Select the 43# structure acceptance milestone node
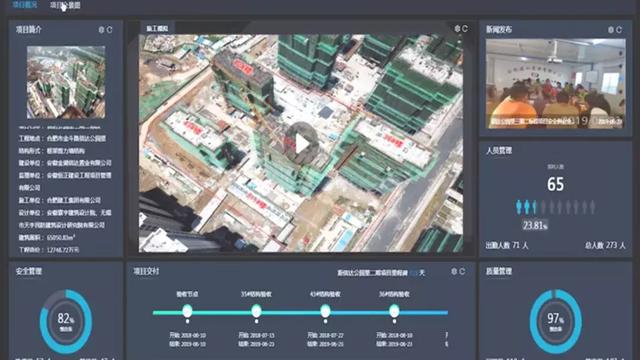640x360 pixels. point(325,311)
